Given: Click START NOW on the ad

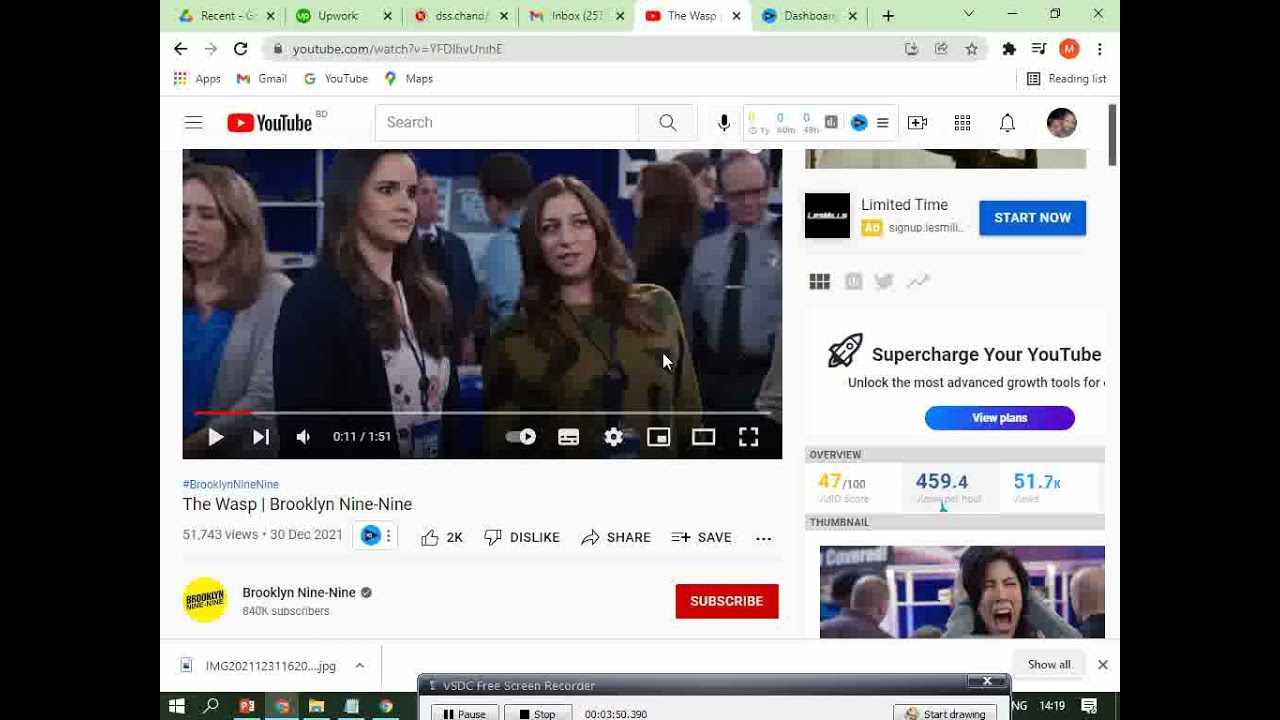Looking at the screenshot, I should click(1032, 217).
